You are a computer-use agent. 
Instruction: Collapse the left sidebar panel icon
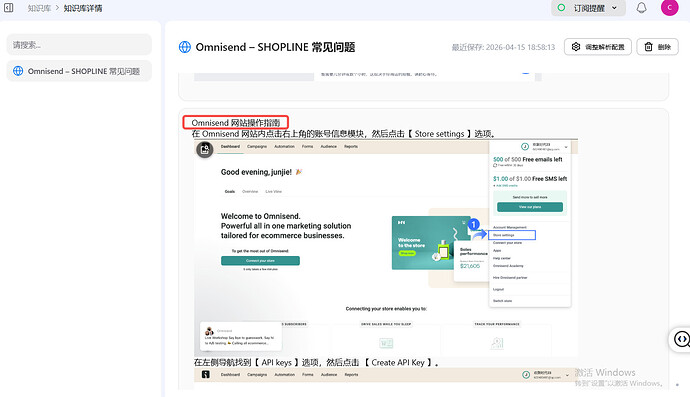point(8,7)
